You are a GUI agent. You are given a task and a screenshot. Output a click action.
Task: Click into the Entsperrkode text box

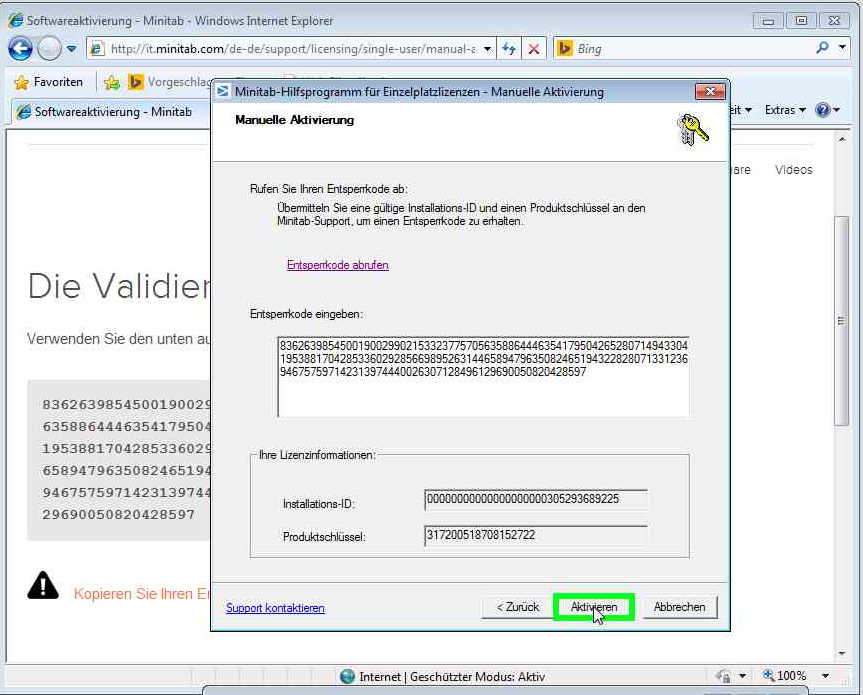483,377
